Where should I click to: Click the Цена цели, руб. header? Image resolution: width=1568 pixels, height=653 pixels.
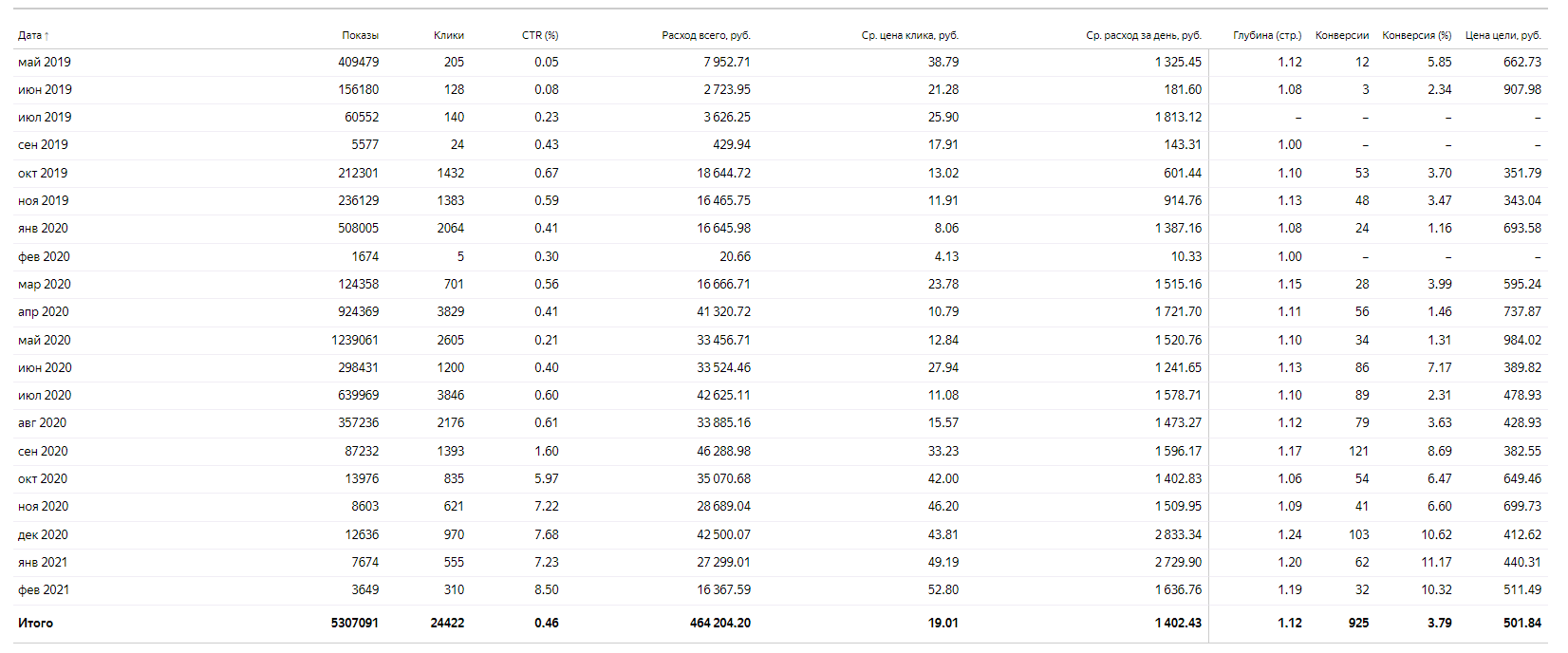(x=1503, y=36)
